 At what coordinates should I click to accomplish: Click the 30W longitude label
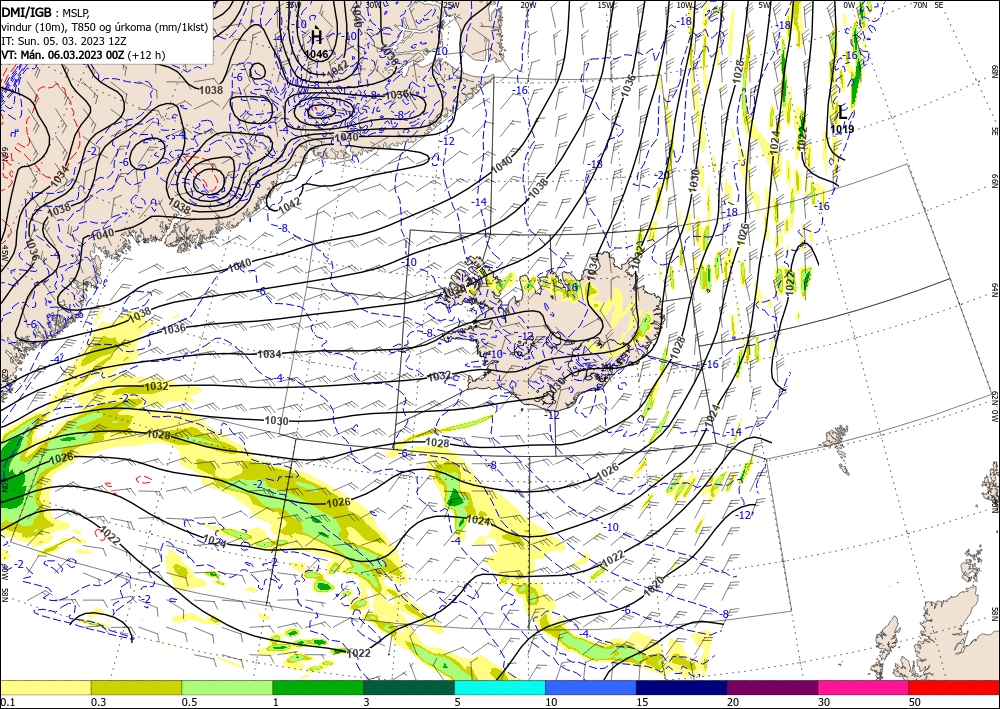[x=373, y=5]
